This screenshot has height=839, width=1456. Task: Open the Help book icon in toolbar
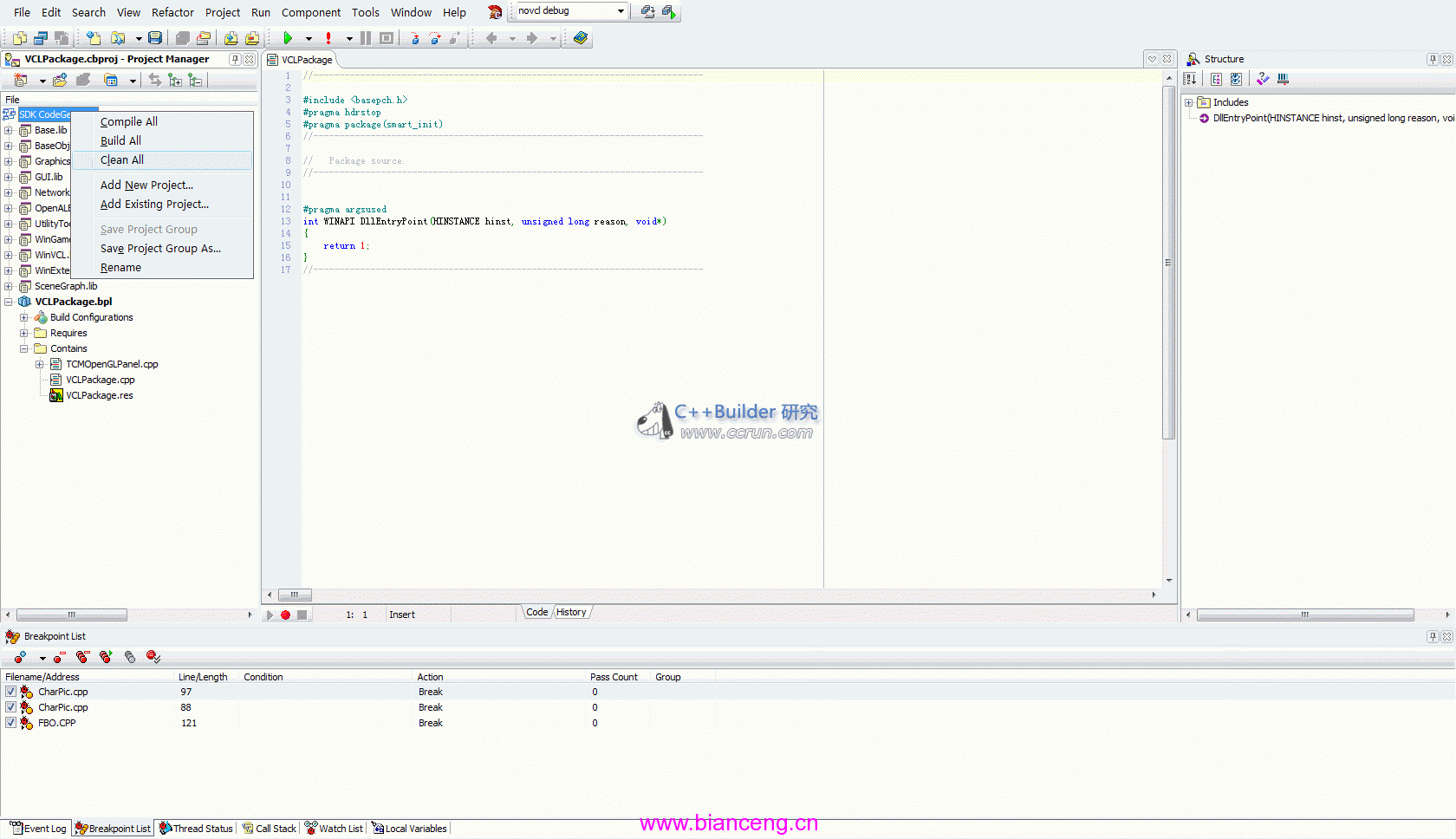(x=581, y=38)
